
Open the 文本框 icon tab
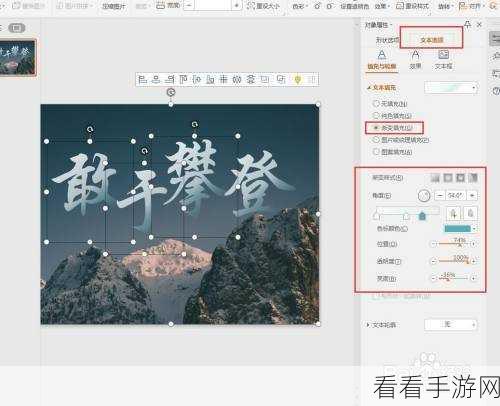point(443,60)
